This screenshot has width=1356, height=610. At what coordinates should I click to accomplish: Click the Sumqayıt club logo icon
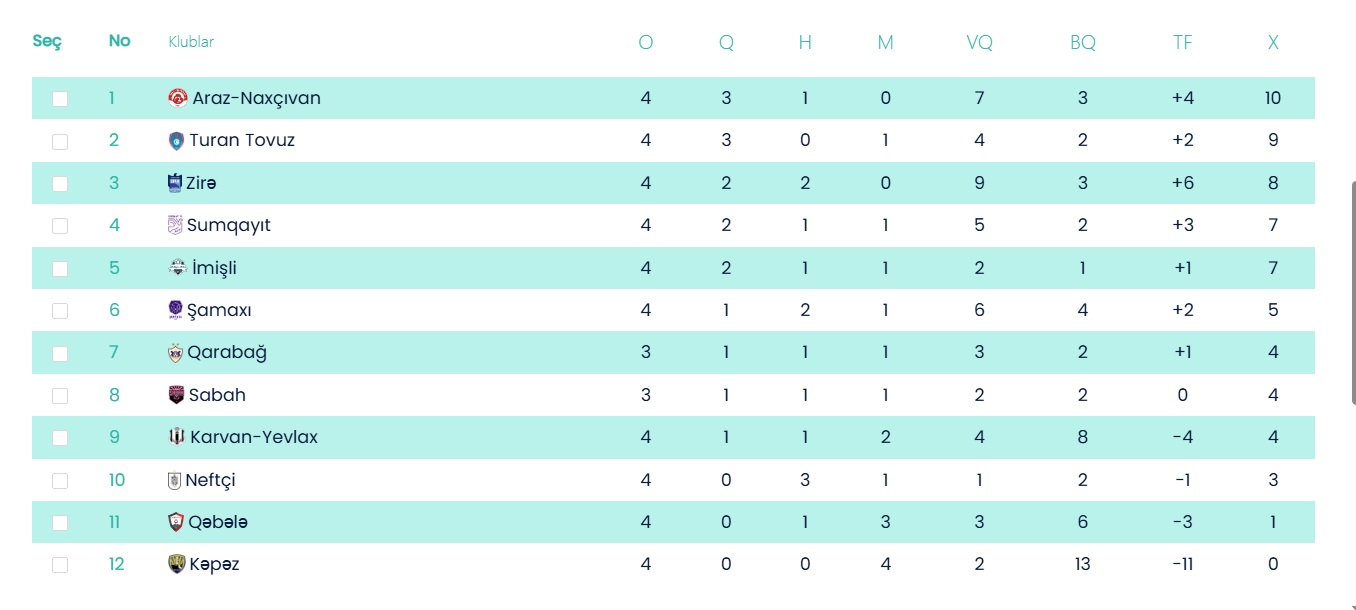tap(175, 225)
